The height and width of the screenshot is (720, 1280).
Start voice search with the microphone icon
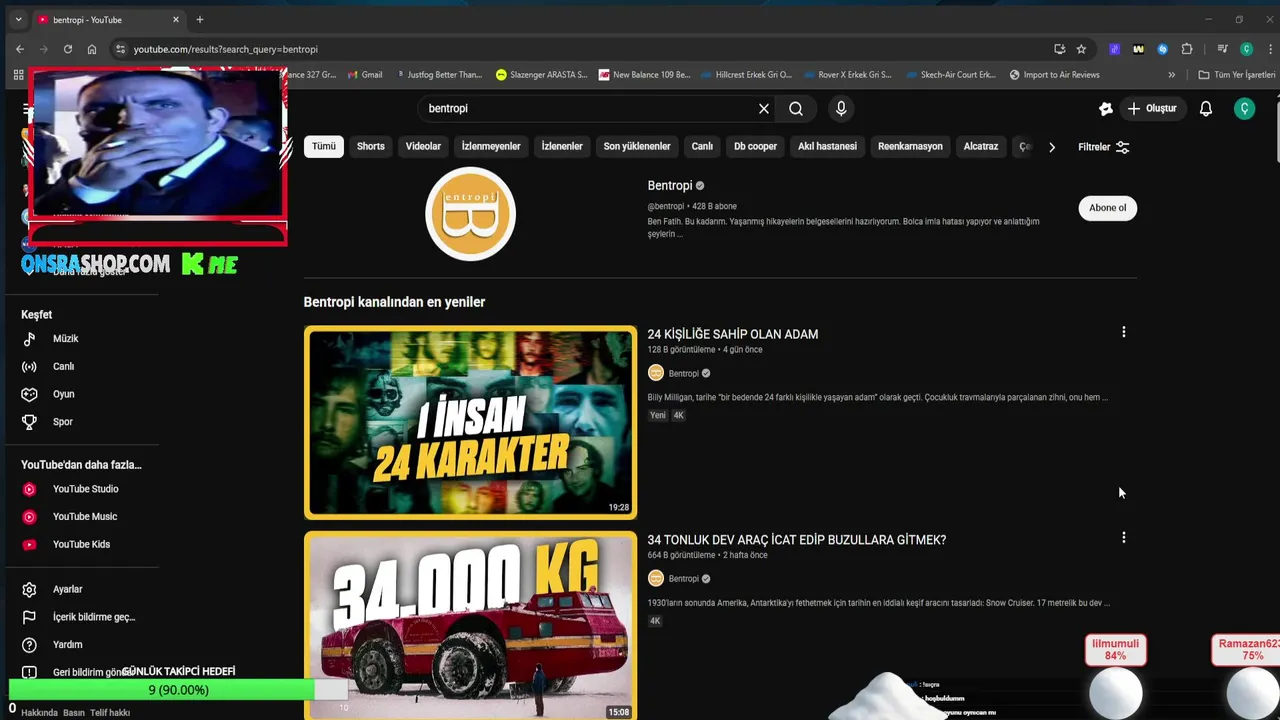[841, 108]
